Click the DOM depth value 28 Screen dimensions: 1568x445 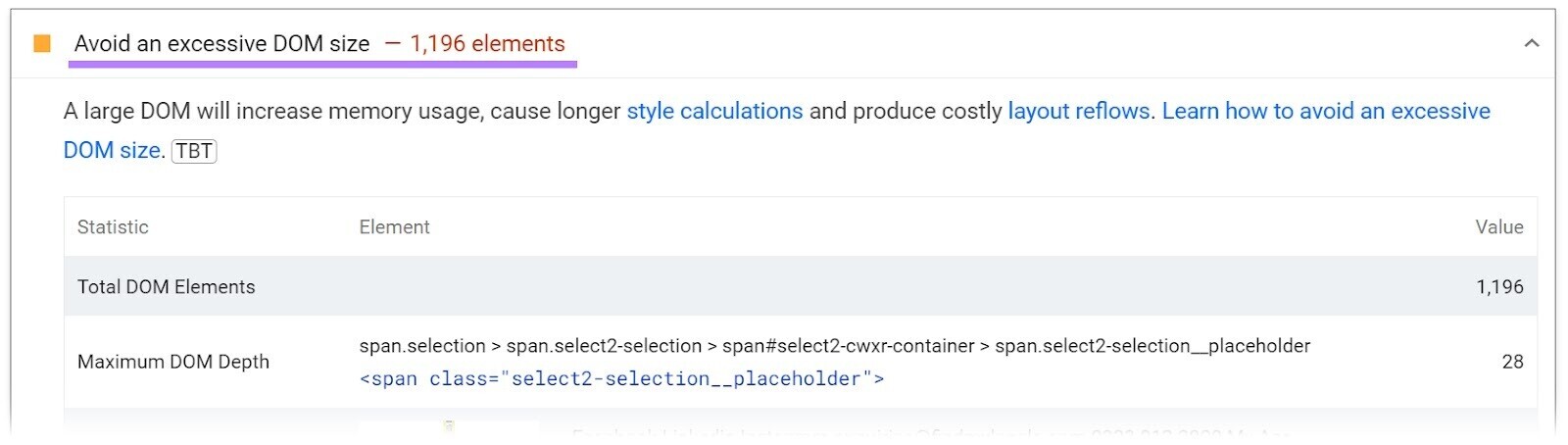pos(1512,362)
